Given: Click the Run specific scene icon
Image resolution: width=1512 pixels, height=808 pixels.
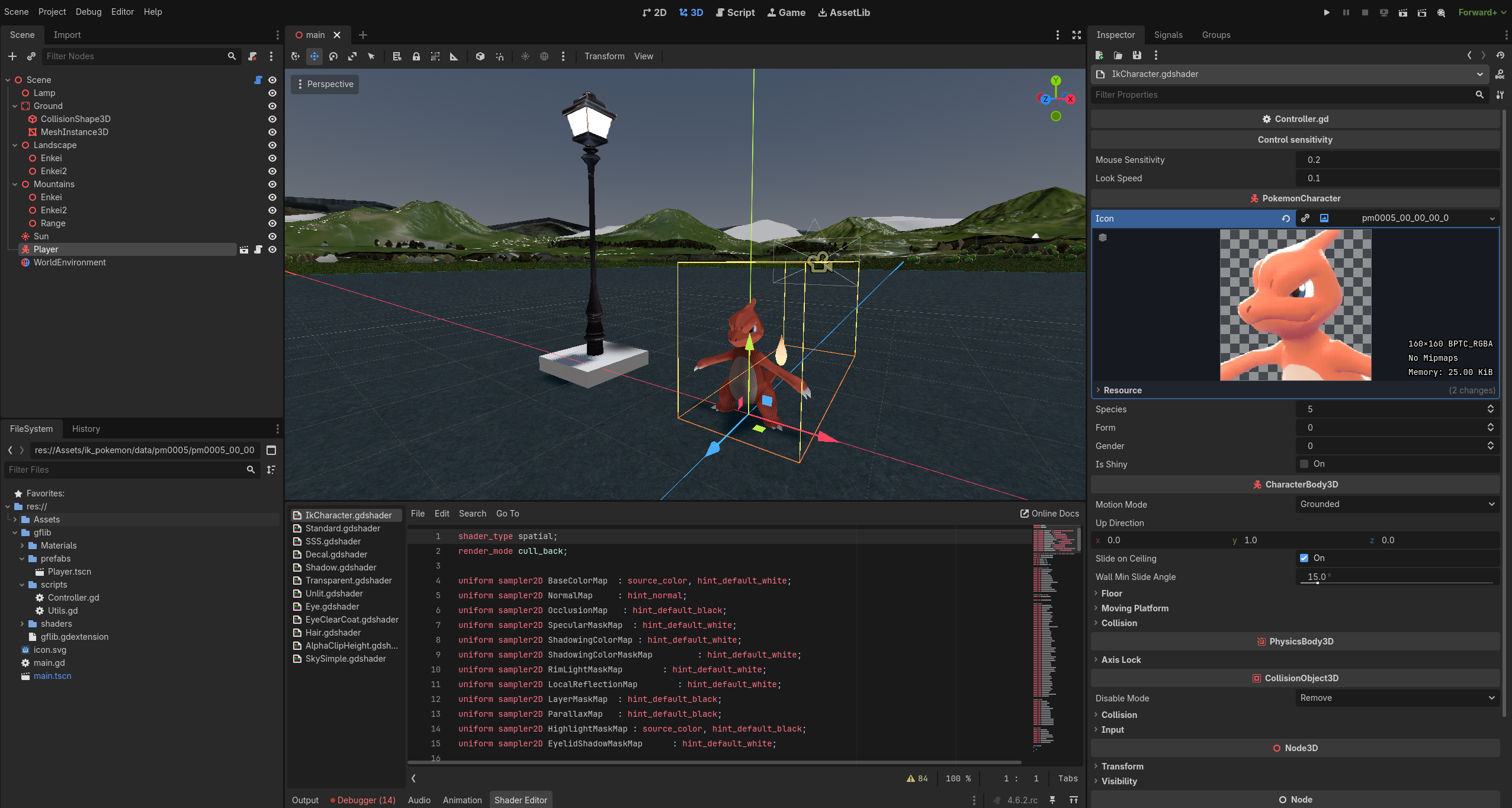Looking at the screenshot, I should point(1422,12).
